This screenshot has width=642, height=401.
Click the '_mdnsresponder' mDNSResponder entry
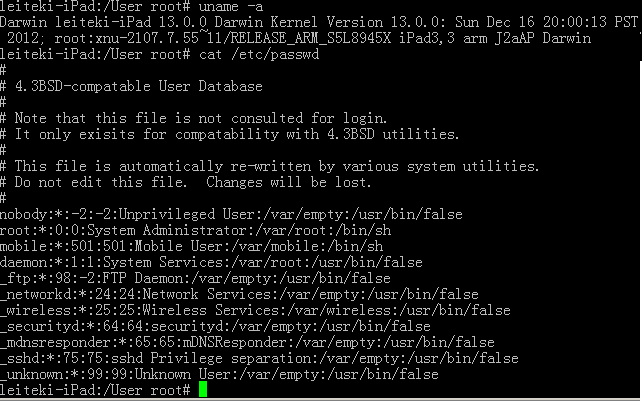(x=247, y=342)
